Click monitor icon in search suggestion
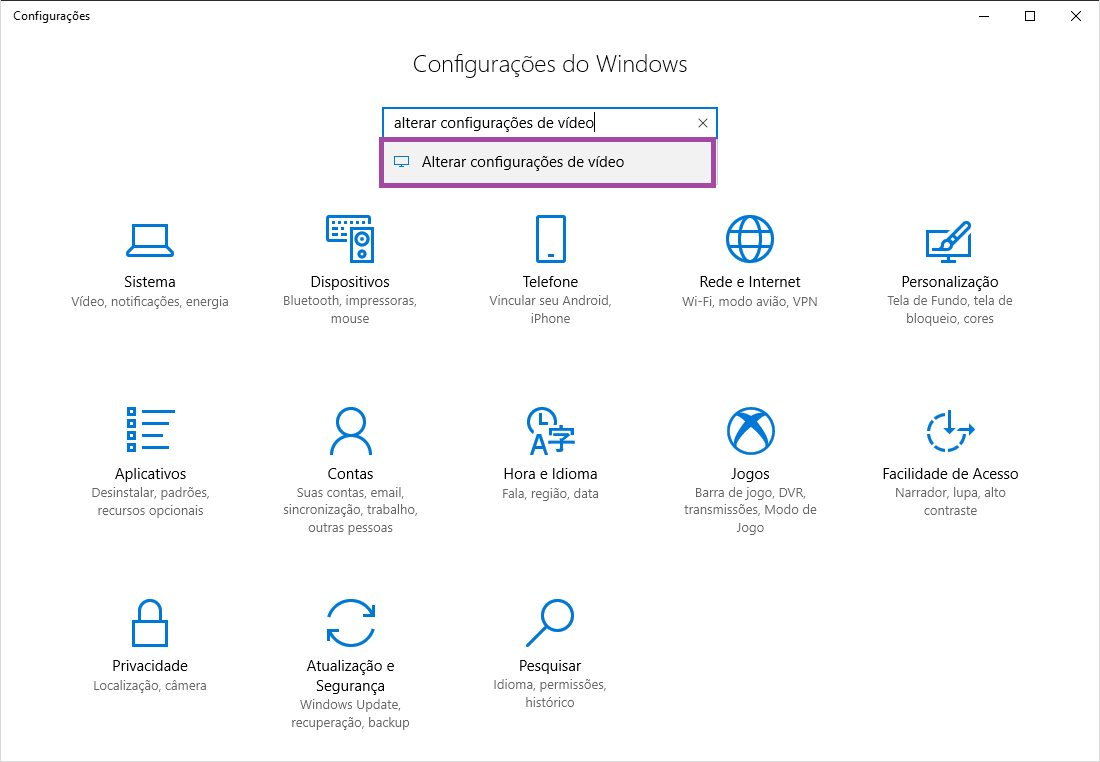The image size is (1100, 762). [x=401, y=161]
